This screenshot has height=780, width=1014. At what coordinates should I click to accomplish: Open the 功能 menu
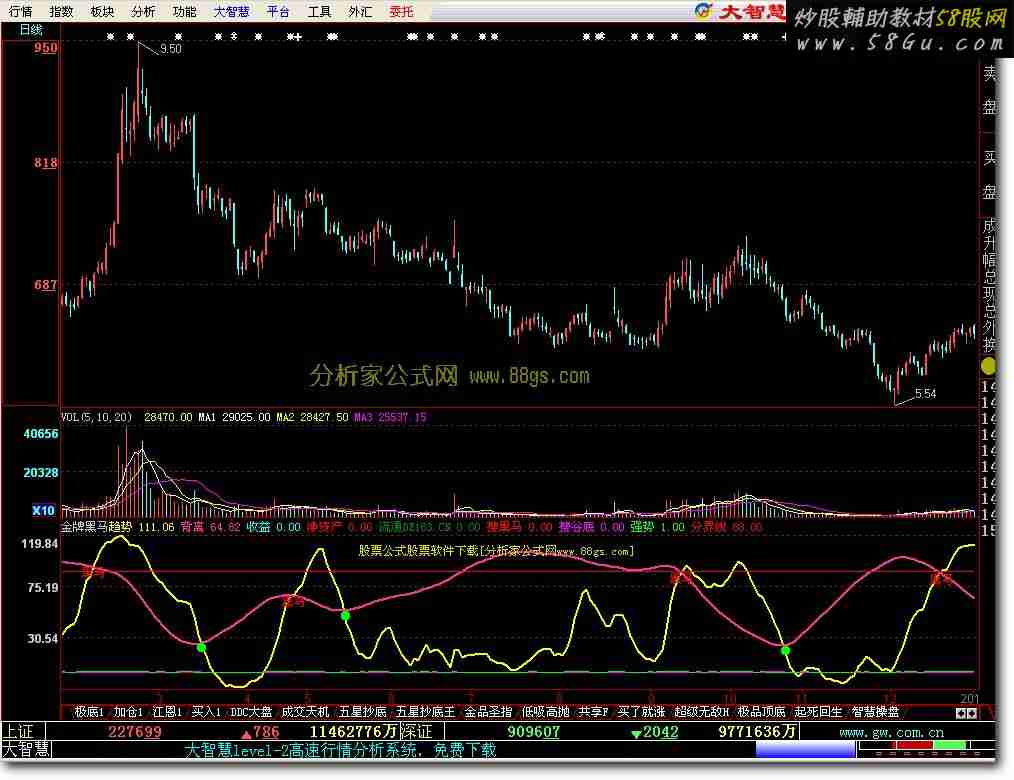pos(184,11)
